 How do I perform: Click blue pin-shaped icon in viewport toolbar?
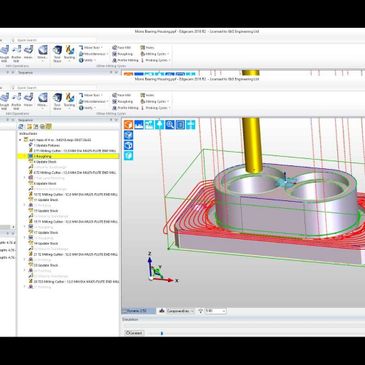[159, 125]
